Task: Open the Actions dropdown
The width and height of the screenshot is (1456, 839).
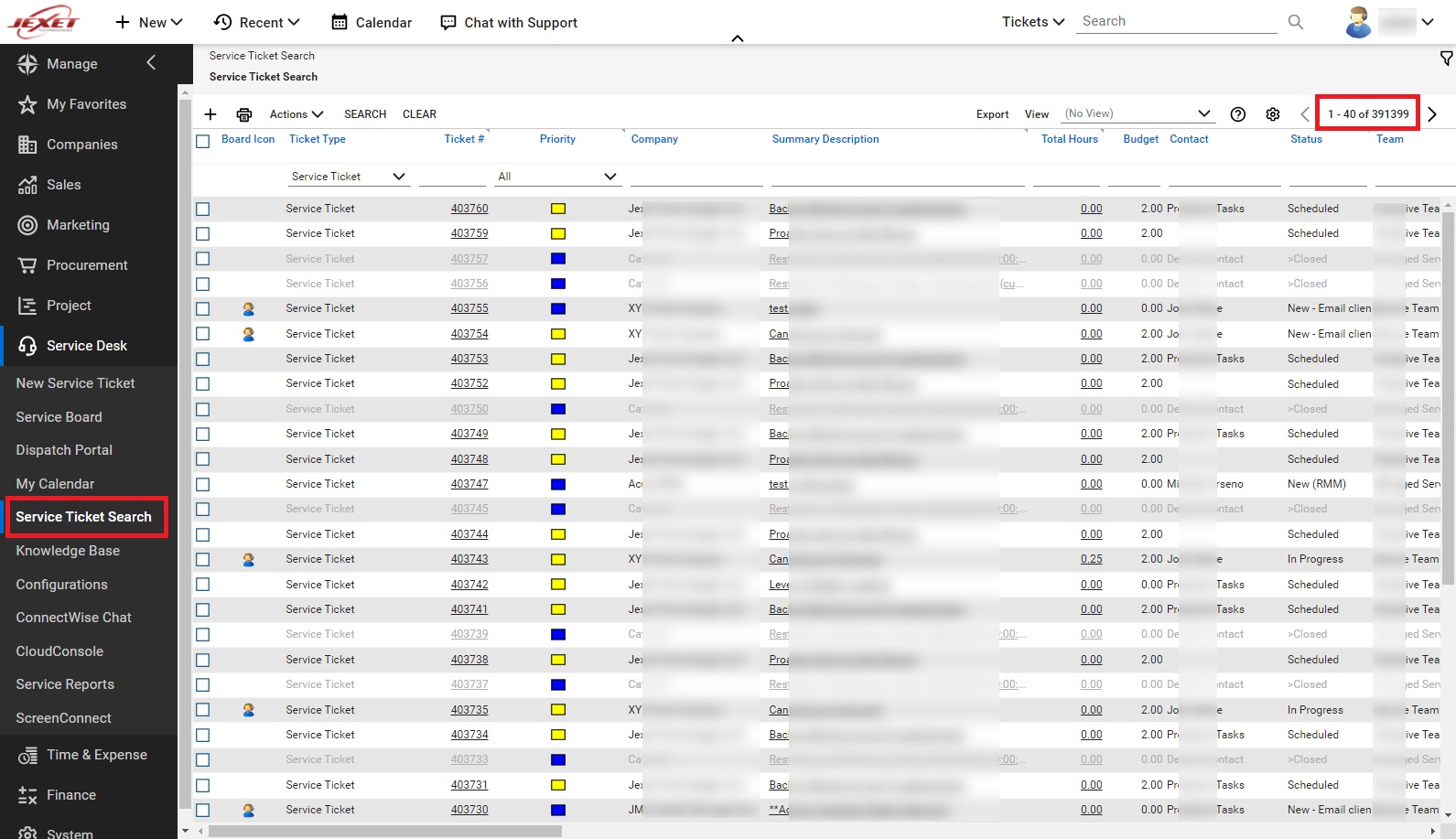Action: pyautogui.click(x=297, y=114)
